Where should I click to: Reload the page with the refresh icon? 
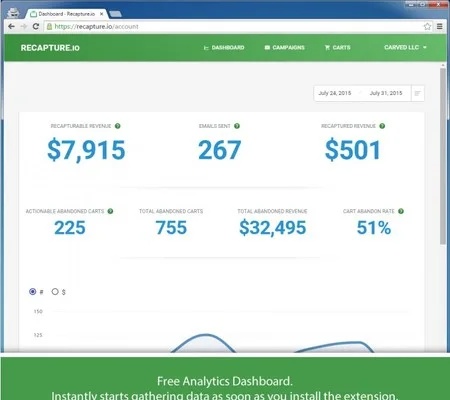[x=36, y=26]
